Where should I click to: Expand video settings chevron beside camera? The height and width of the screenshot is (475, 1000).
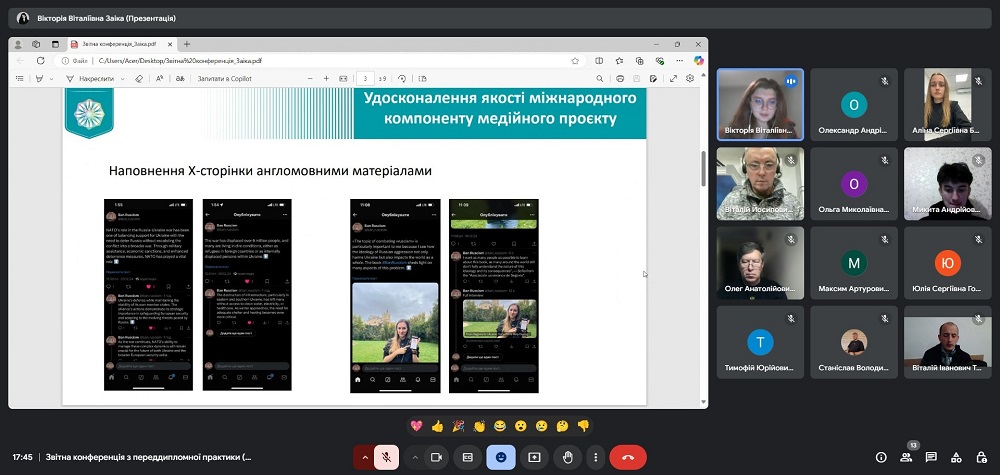point(414,457)
